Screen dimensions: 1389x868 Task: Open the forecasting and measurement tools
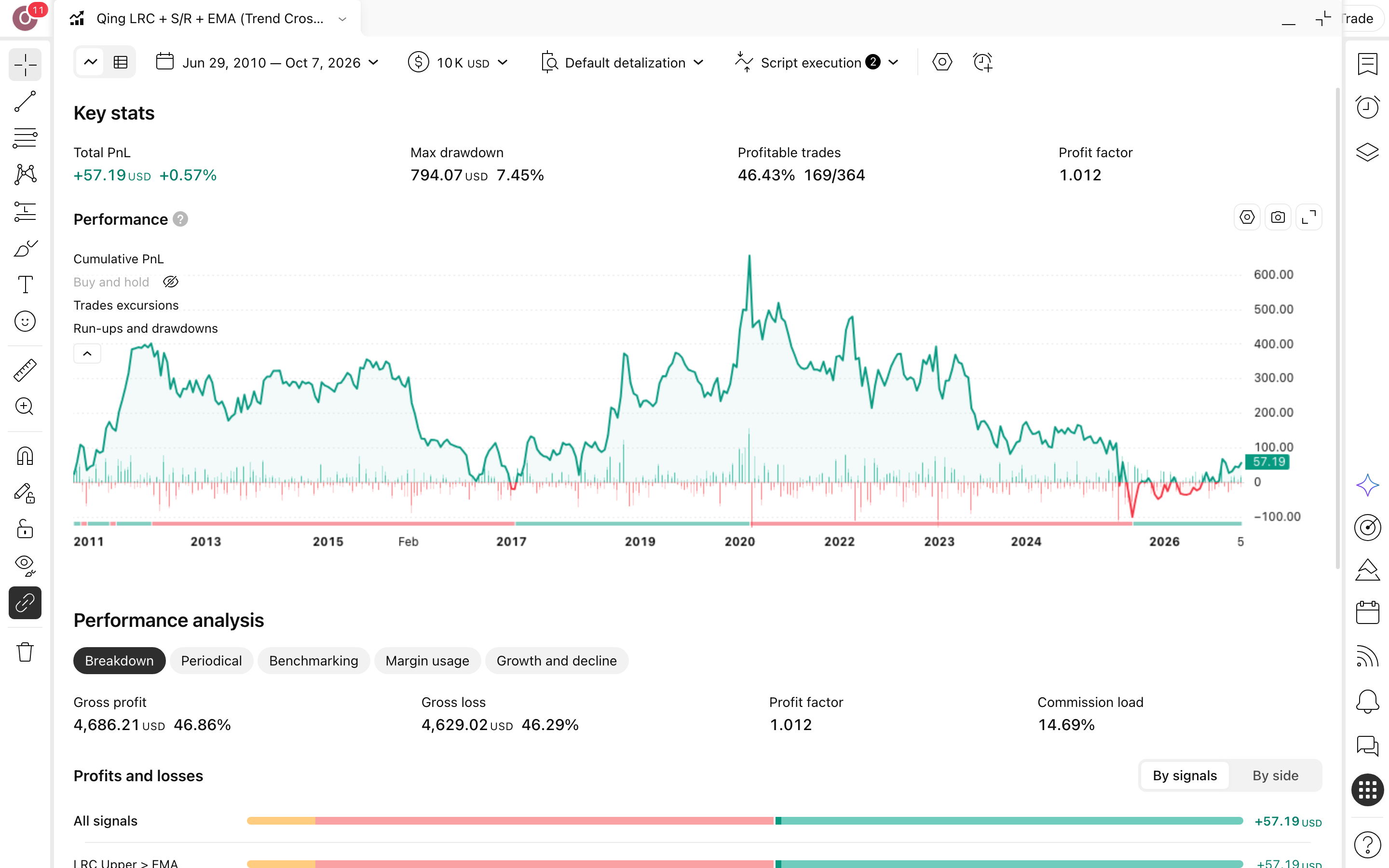click(x=25, y=211)
